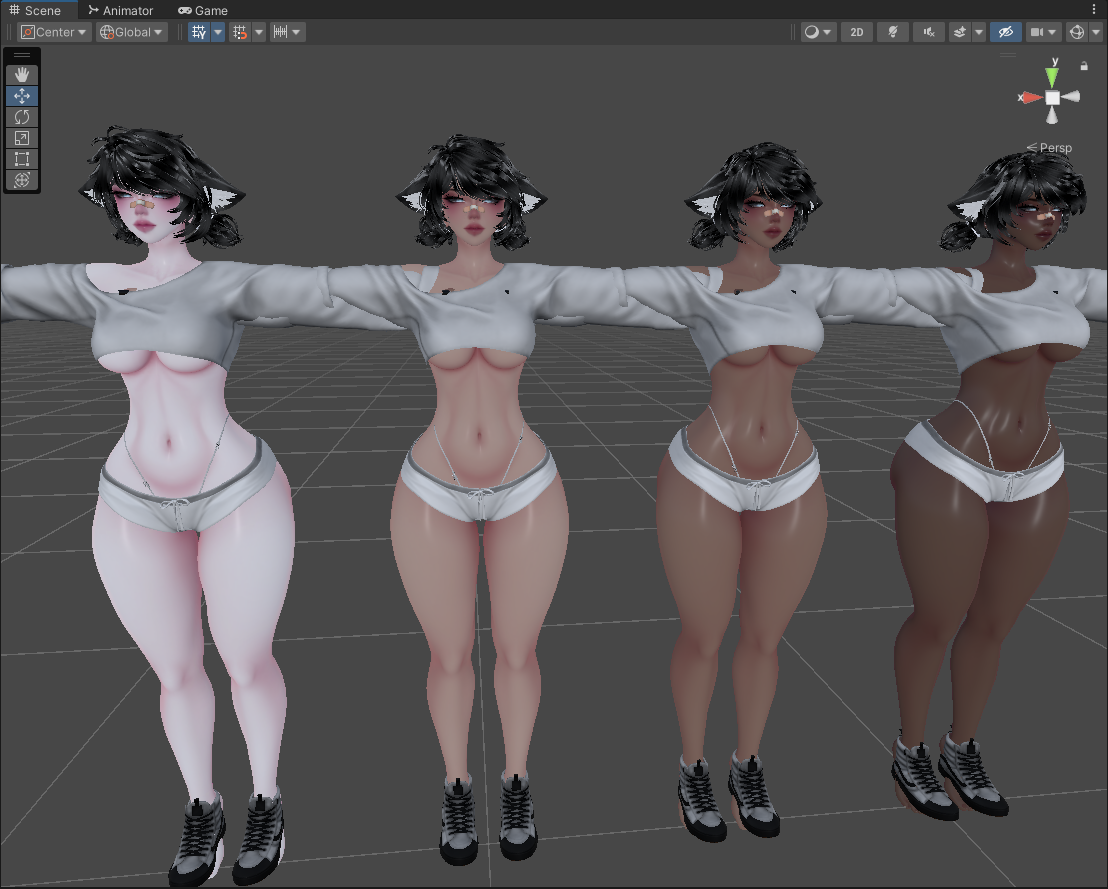Open grid snapping options arrow

259,32
